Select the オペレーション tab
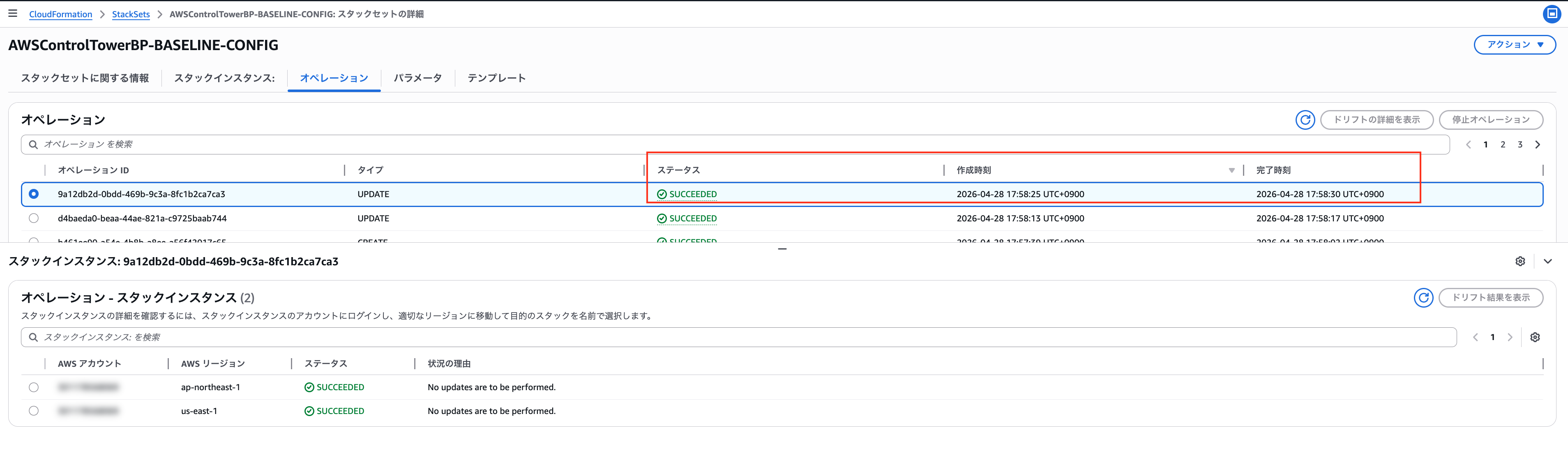The height and width of the screenshot is (460, 1568). point(334,78)
